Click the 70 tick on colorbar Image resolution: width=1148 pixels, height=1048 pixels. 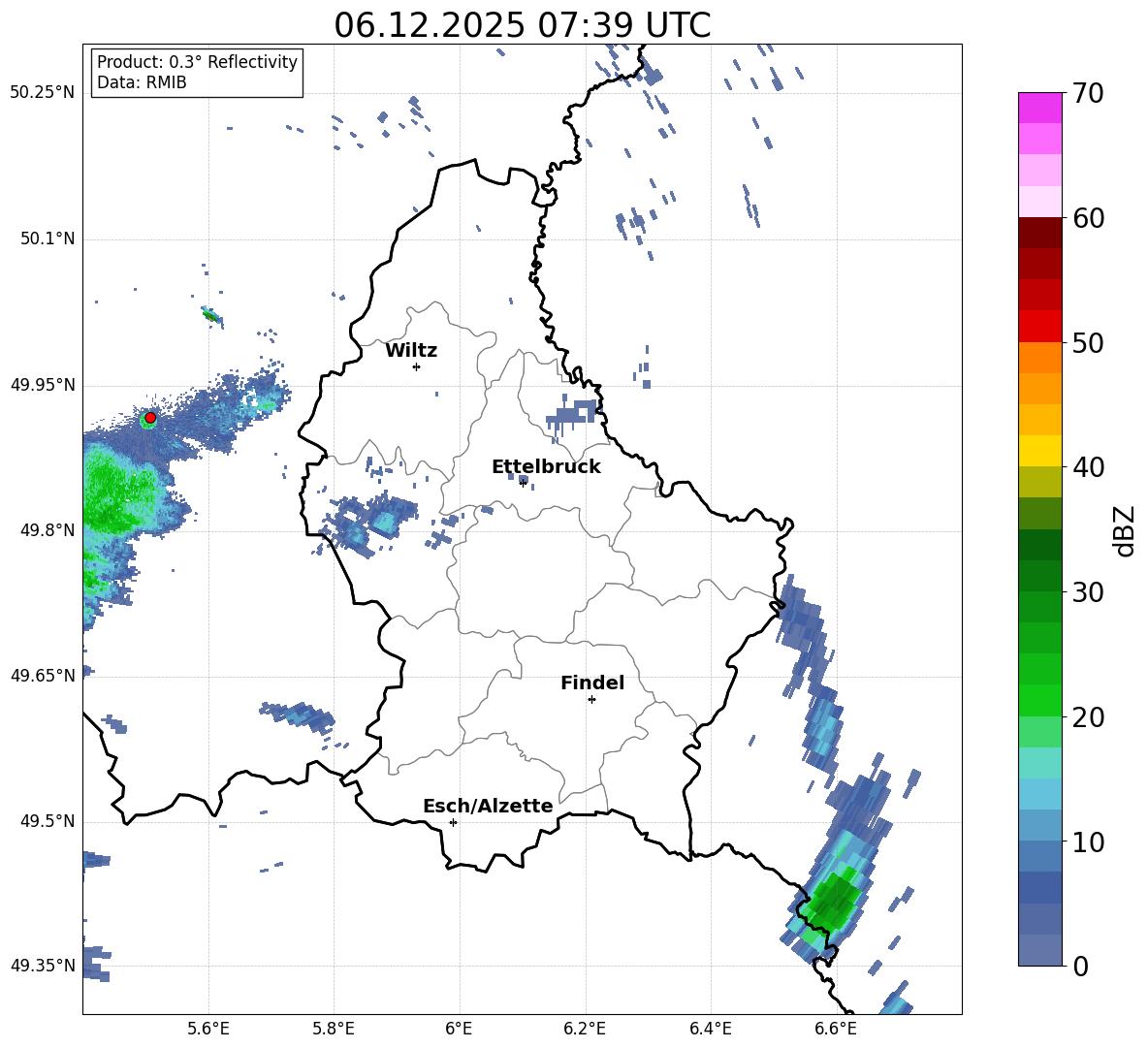[1088, 93]
